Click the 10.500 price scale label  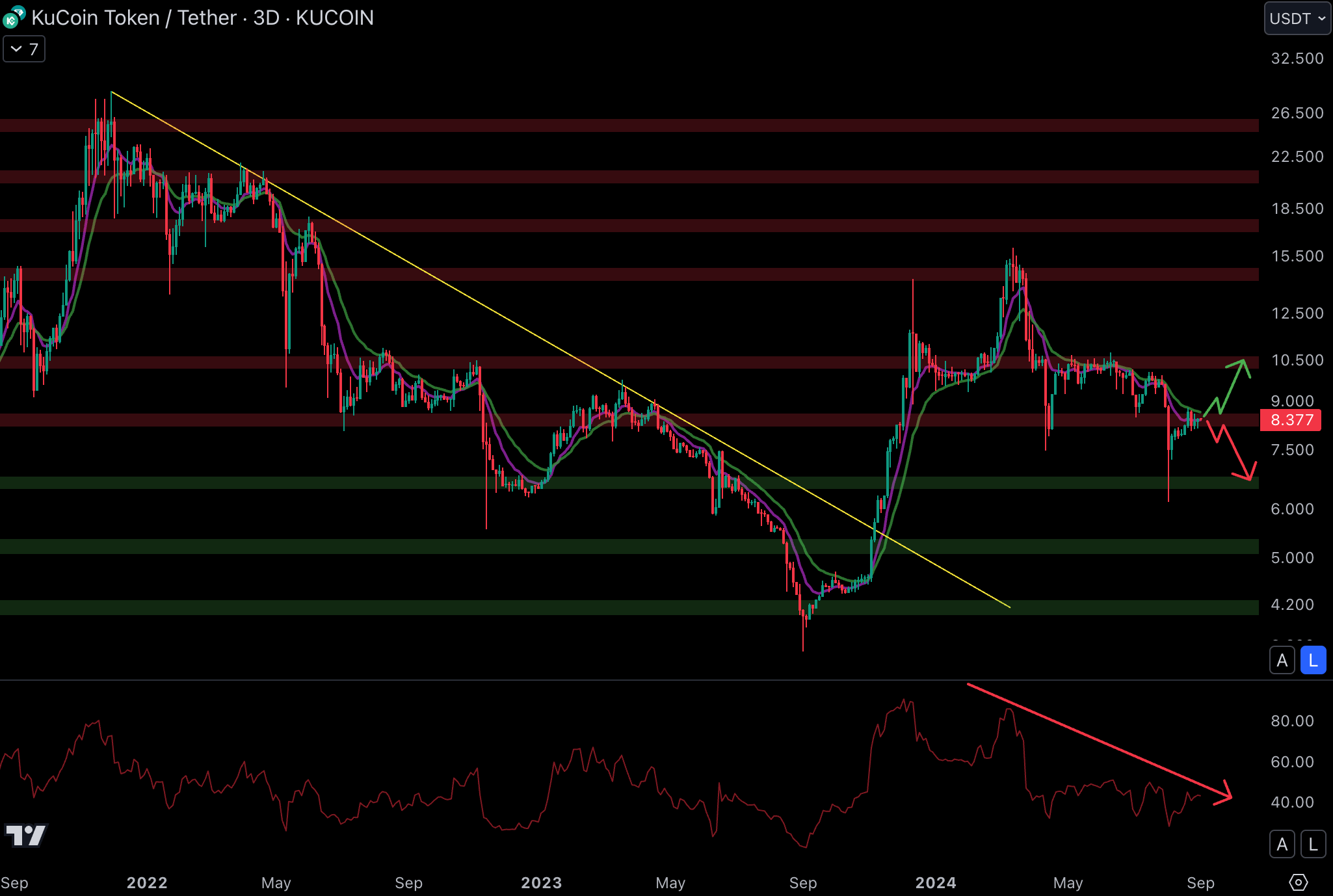click(1297, 360)
